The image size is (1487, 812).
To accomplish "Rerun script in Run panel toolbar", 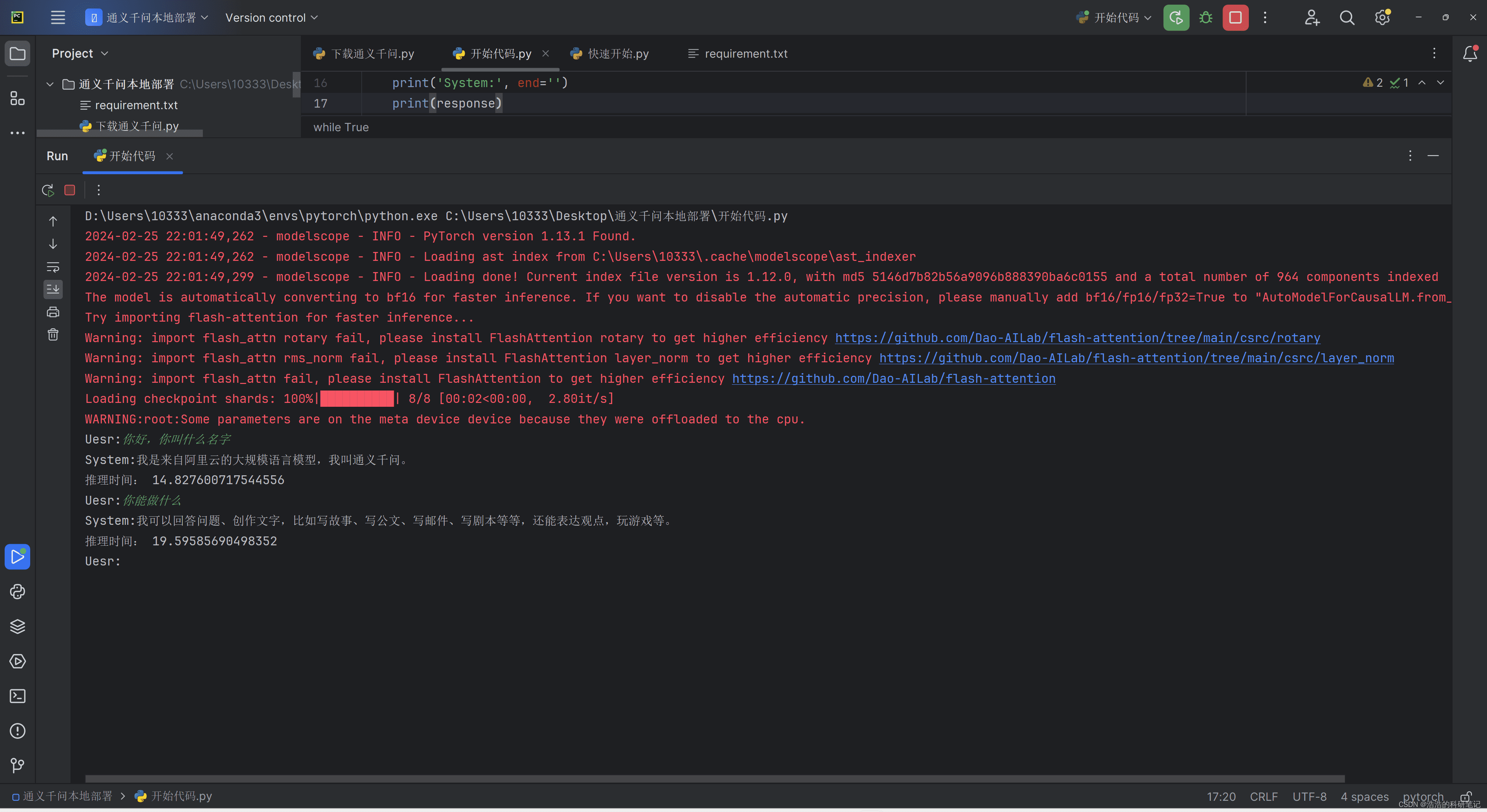I will click(x=48, y=190).
